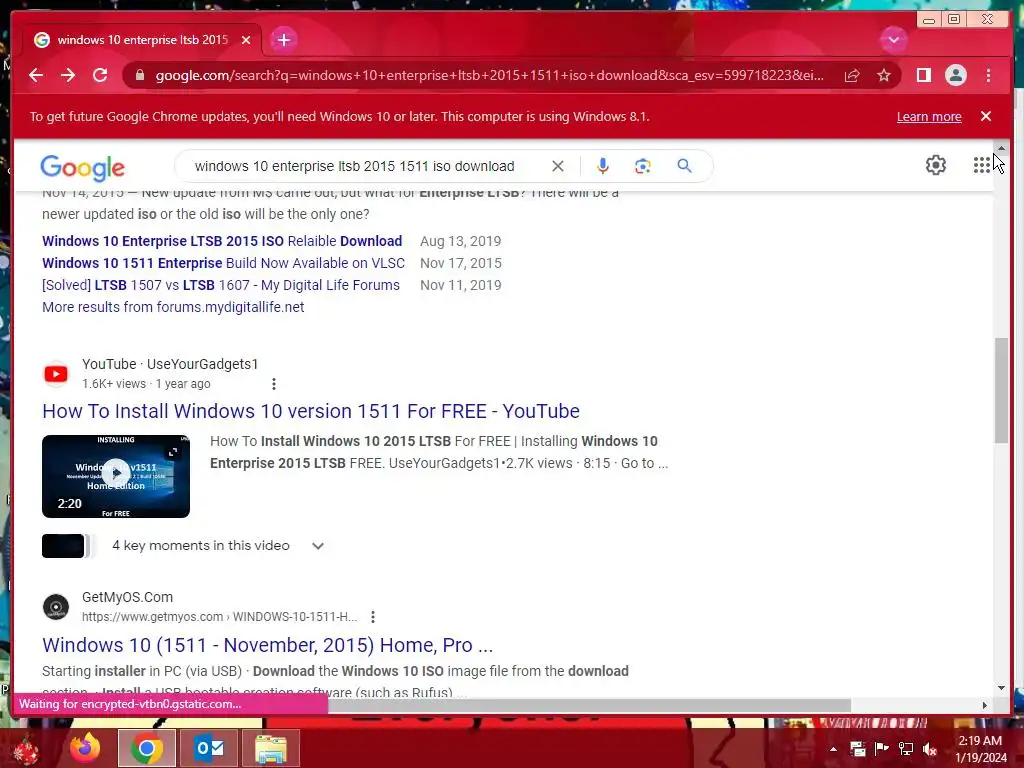Open Firefox from the taskbar
The height and width of the screenshot is (768, 1024).
pos(85,748)
